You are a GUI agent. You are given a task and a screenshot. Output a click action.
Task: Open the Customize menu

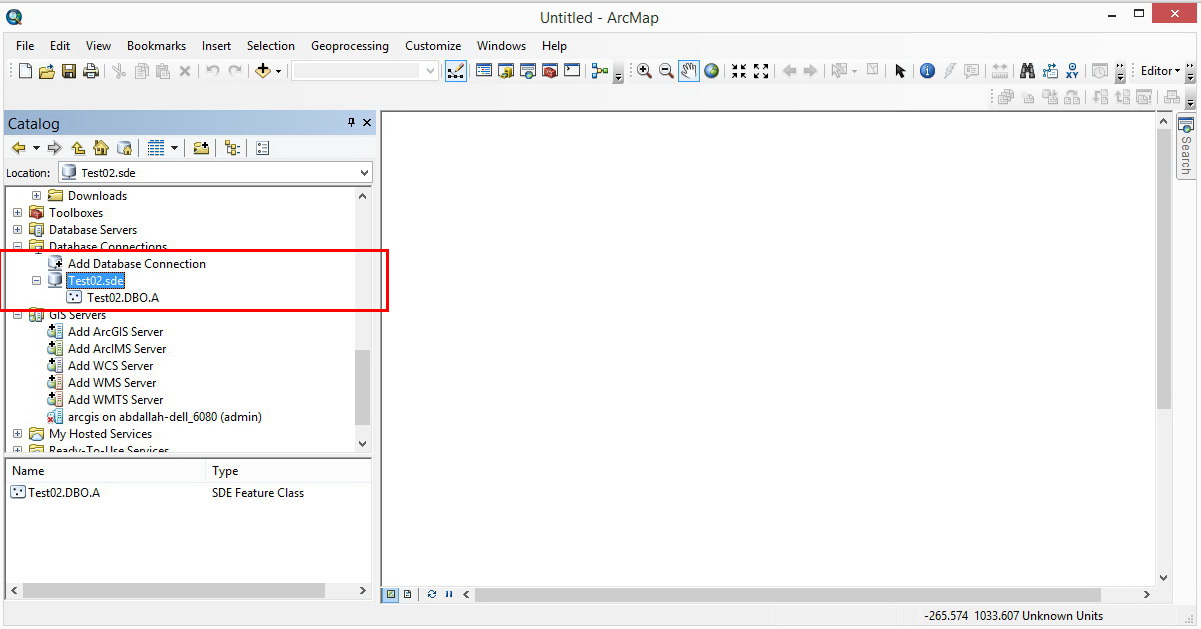(x=433, y=46)
